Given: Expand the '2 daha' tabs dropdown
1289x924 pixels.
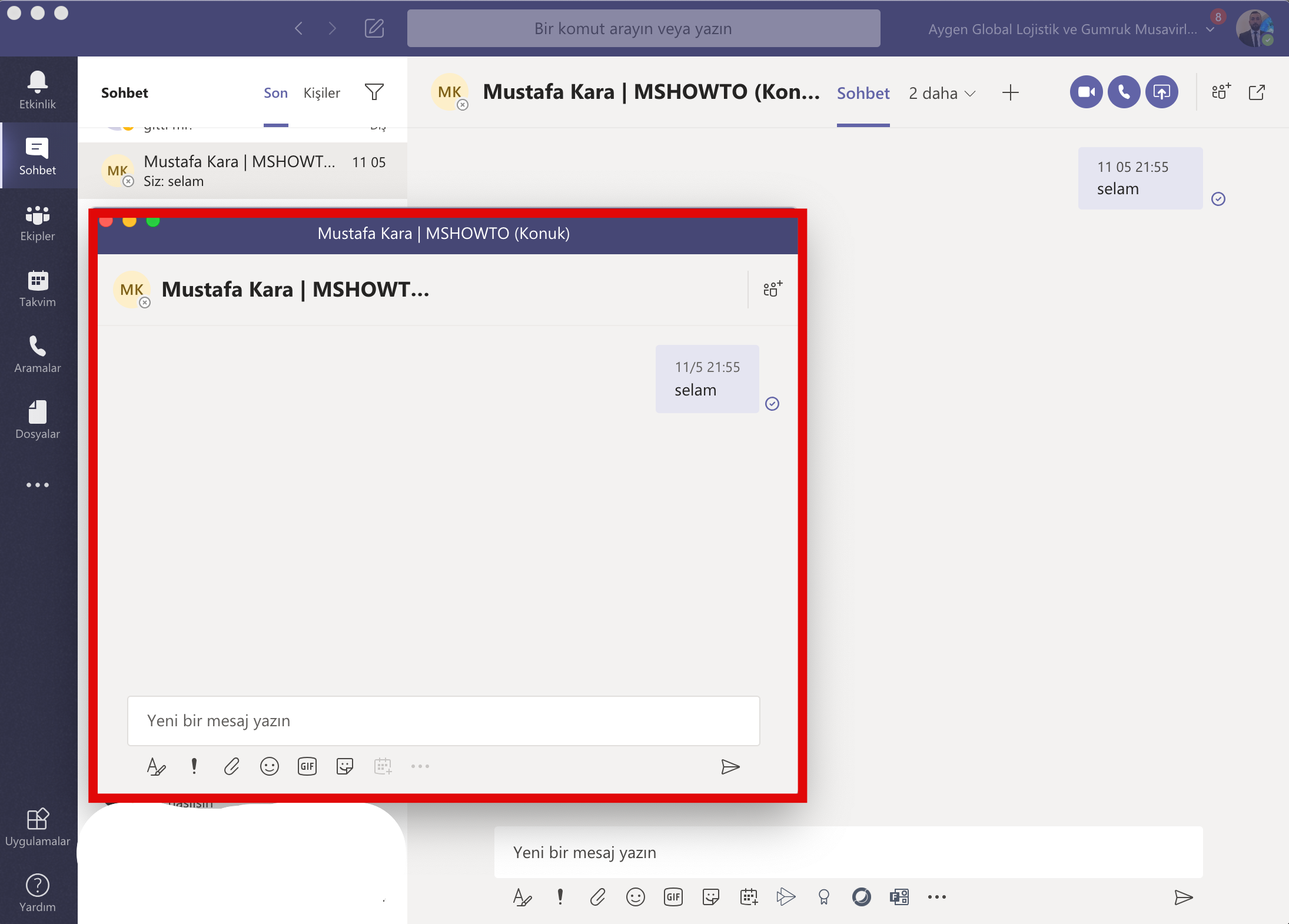Looking at the screenshot, I should [x=942, y=93].
